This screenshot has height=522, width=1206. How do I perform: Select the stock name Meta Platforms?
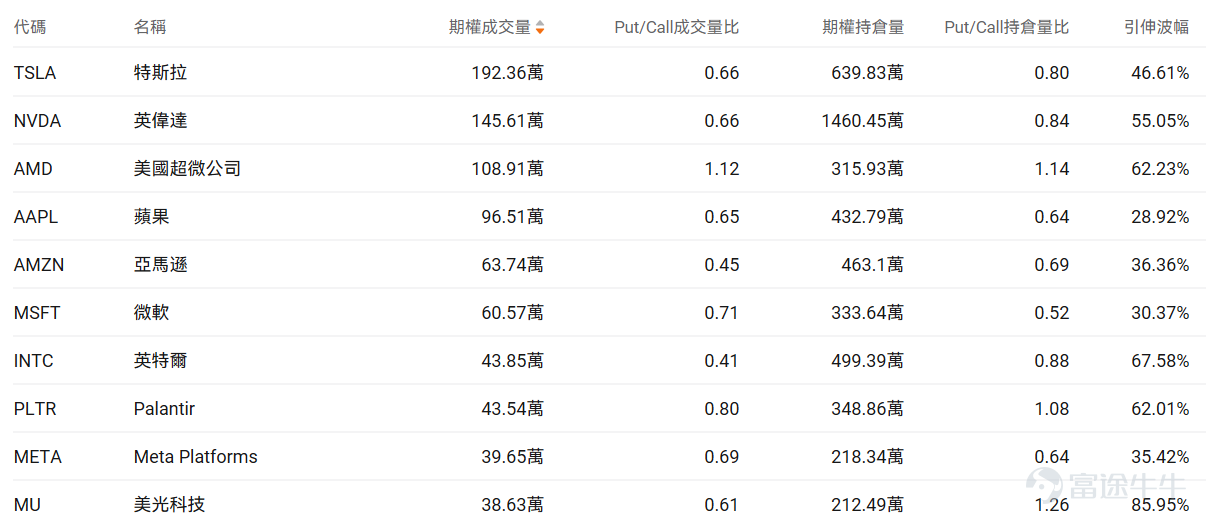pyautogui.click(x=196, y=457)
